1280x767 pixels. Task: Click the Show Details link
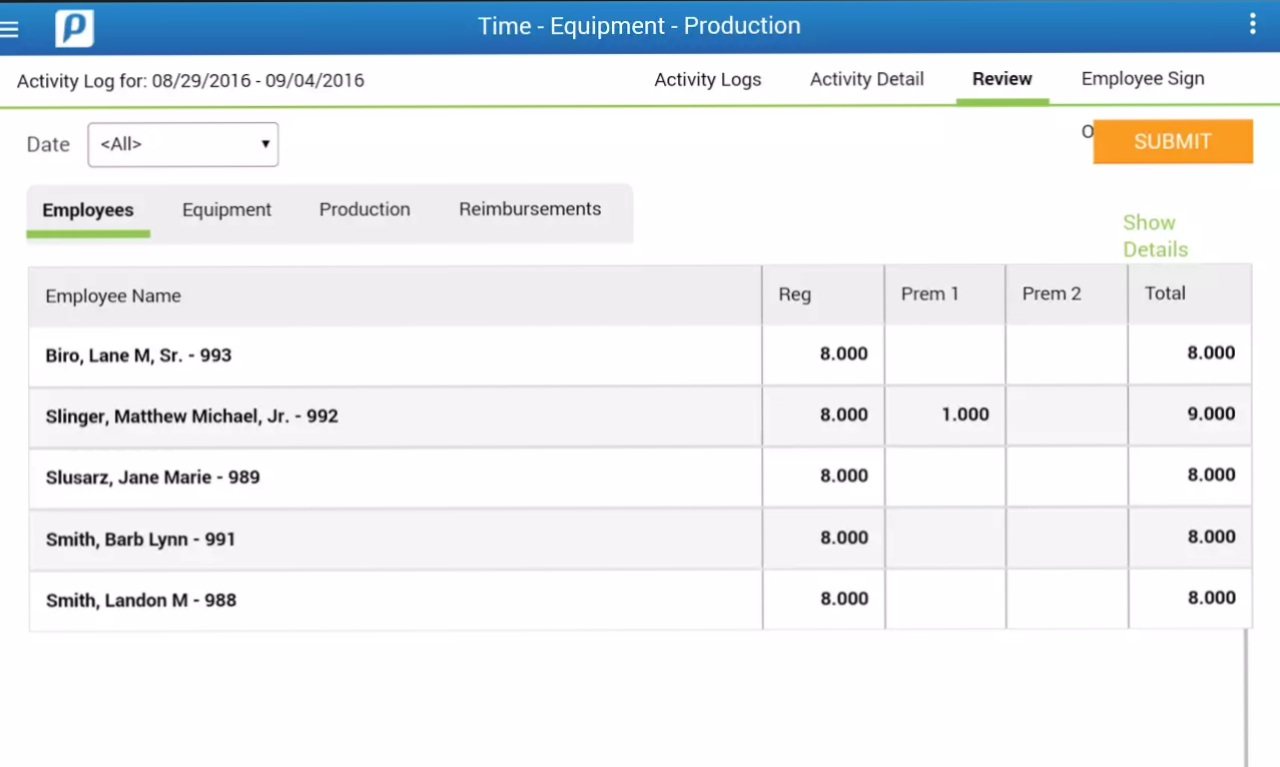click(x=1154, y=236)
